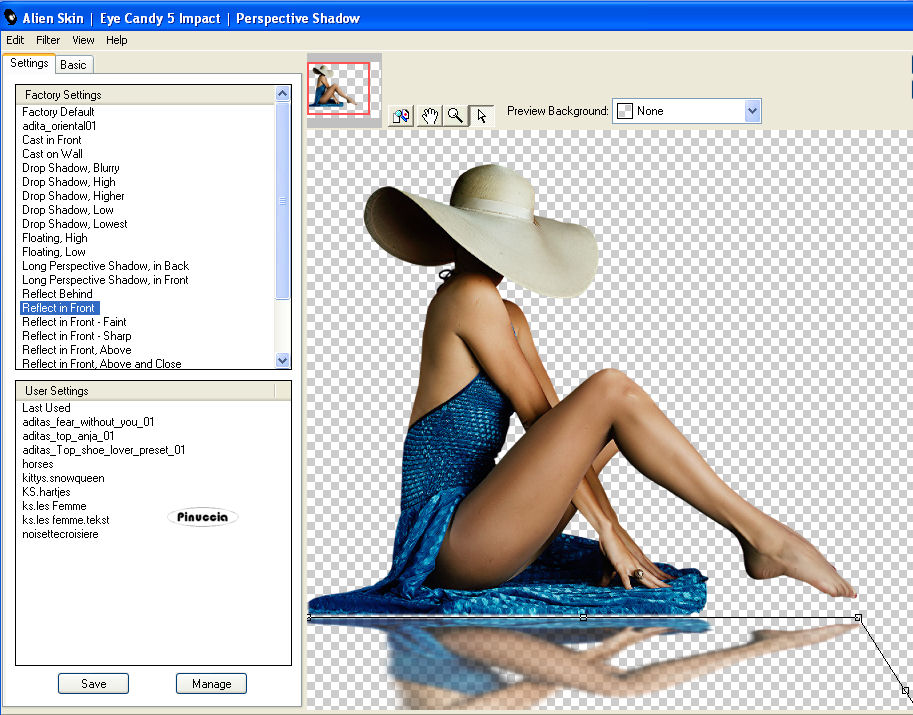
Task: Select Drop Shadow, Blurry preset
Action: [71, 168]
